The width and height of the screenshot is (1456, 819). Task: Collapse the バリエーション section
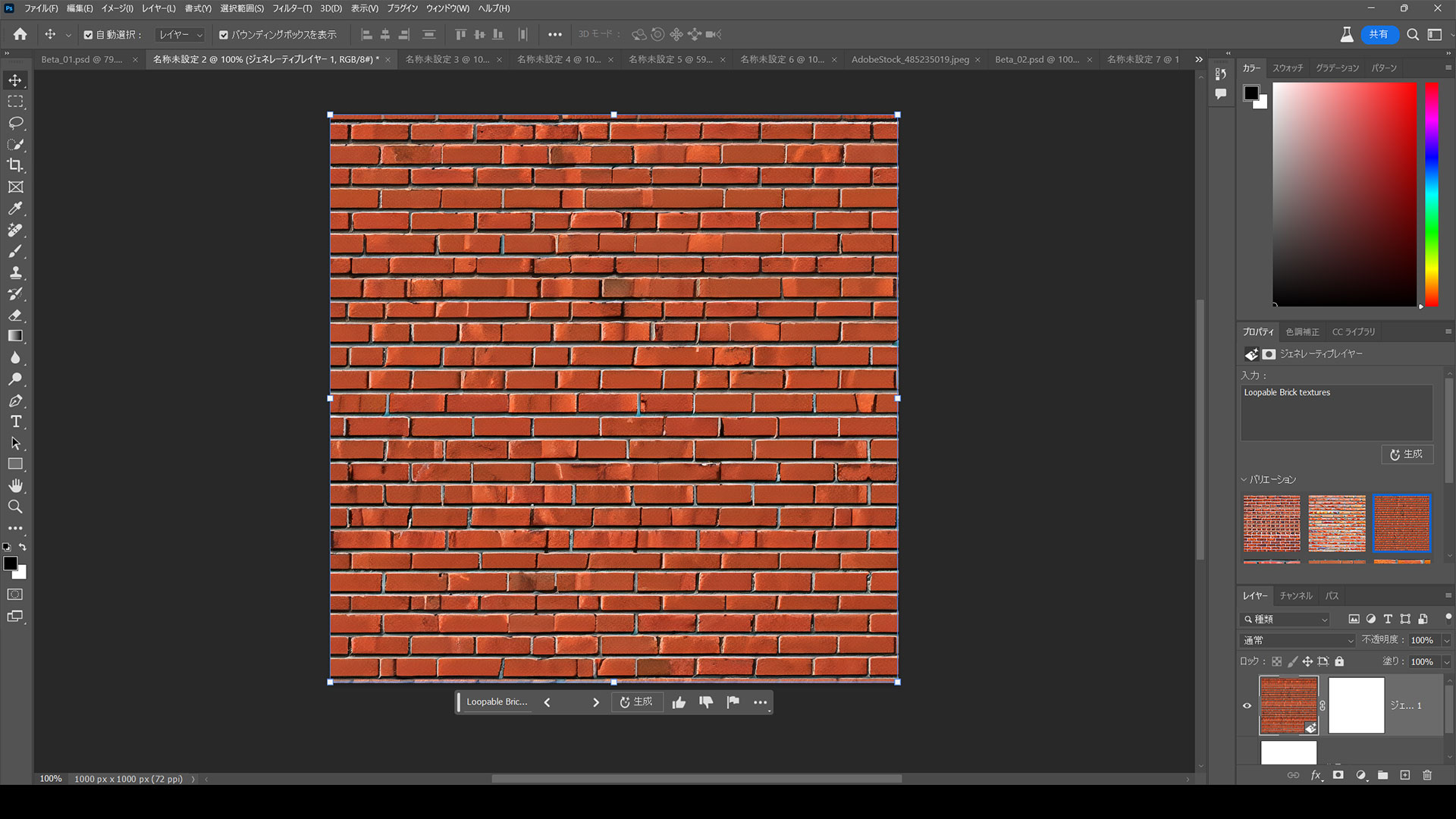[x=1244, y=479]
